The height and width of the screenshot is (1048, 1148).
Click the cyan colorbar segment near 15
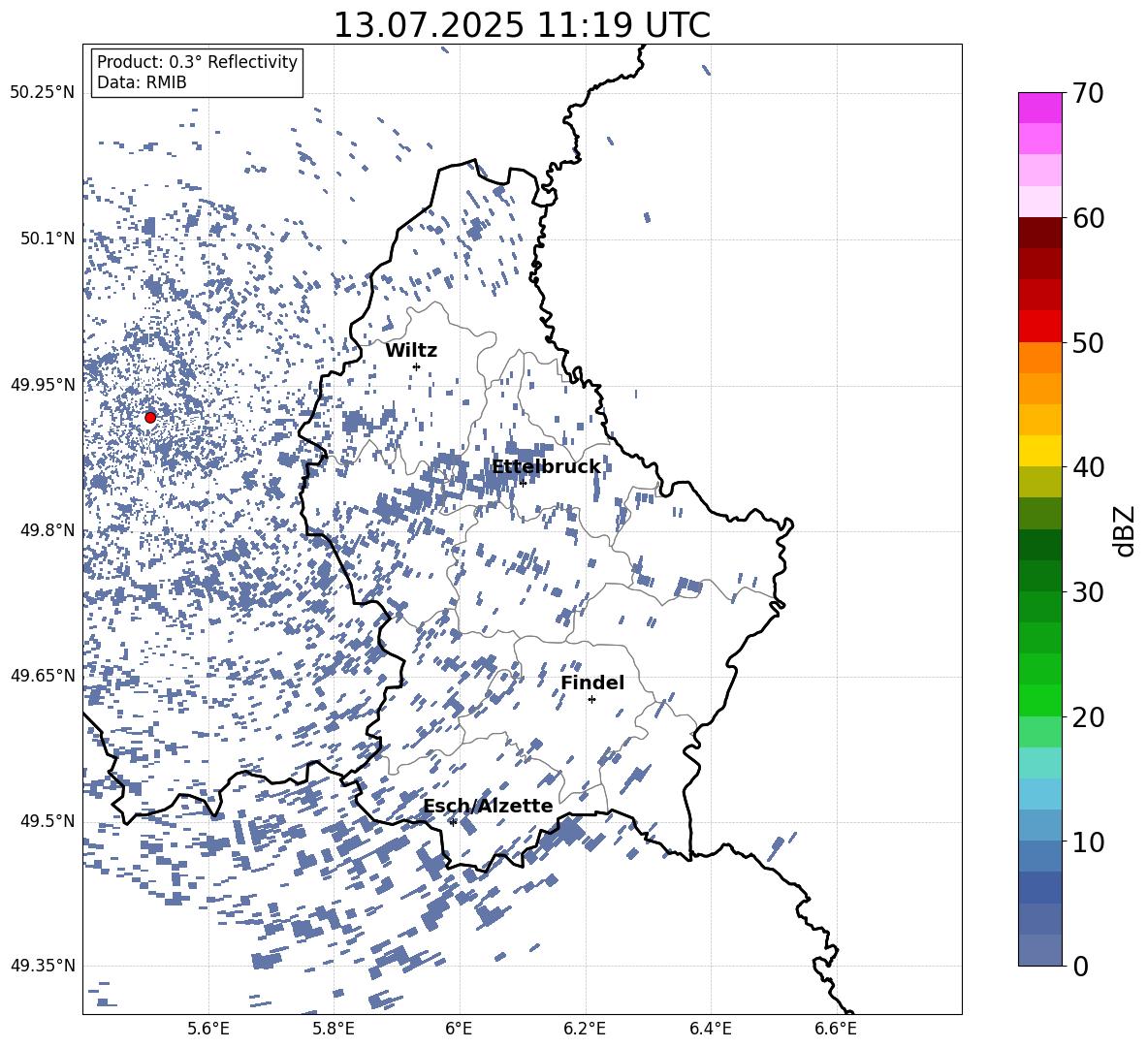pos(1039,763)
